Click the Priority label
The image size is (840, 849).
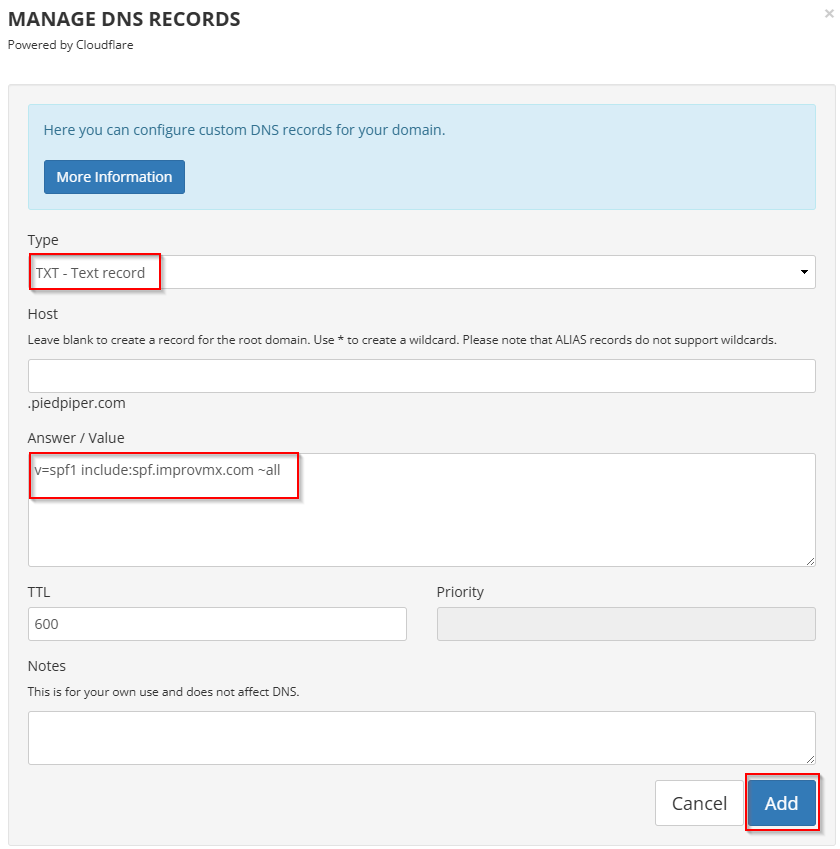[460, 592]
